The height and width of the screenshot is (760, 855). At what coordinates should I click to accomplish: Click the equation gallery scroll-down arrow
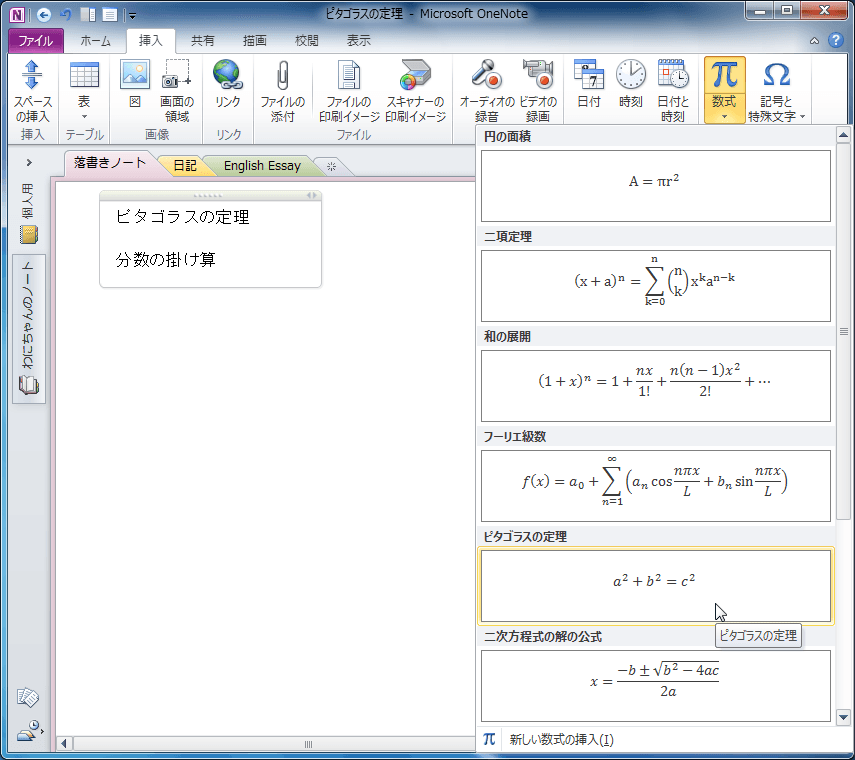point(843,717)
